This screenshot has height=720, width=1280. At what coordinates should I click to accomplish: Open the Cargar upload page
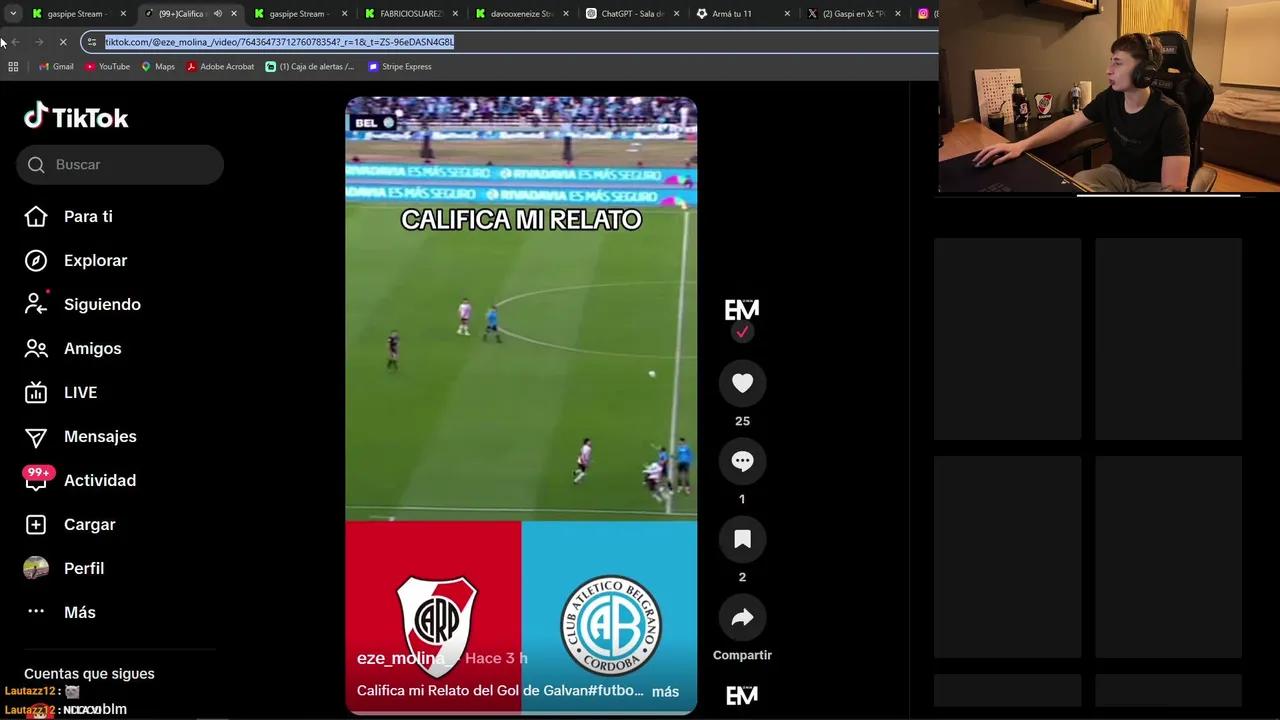tap(90, 524)
